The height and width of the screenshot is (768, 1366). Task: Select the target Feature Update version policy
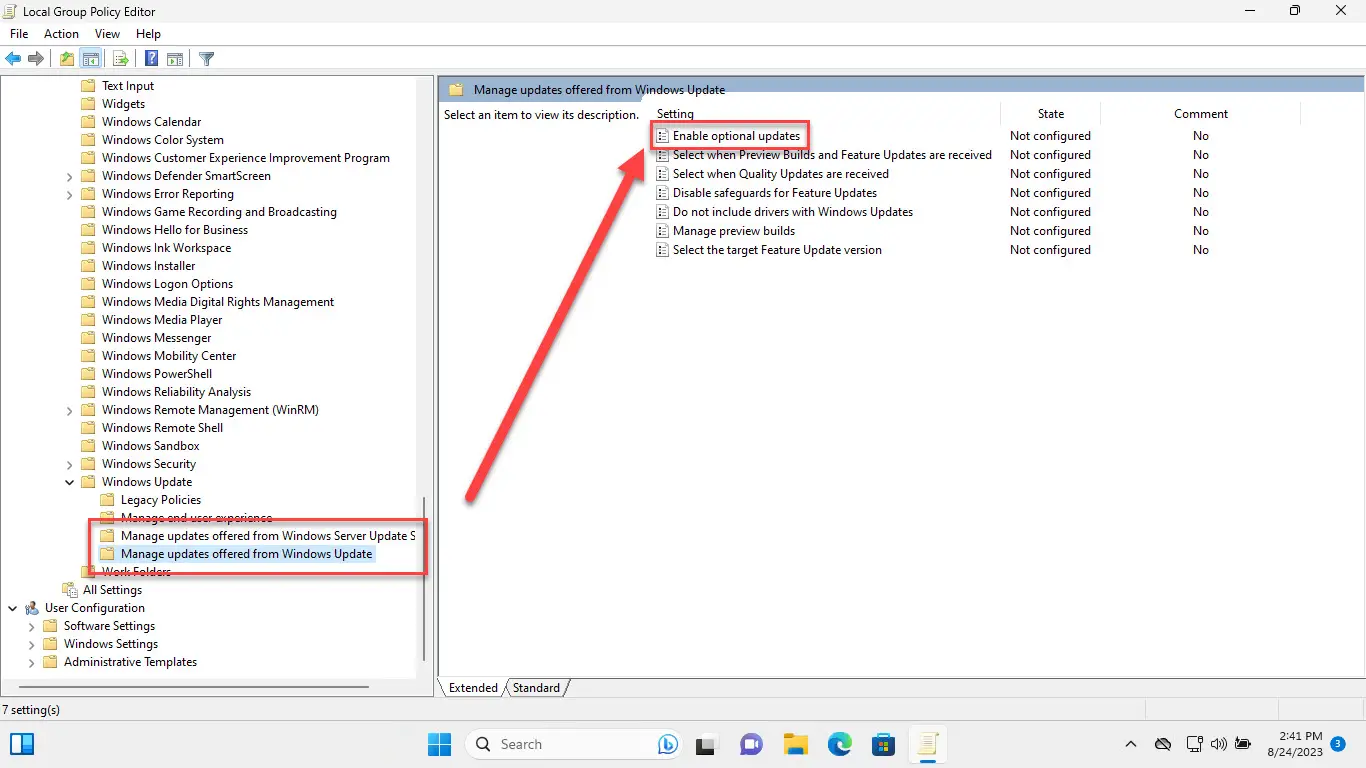(777, 250)
